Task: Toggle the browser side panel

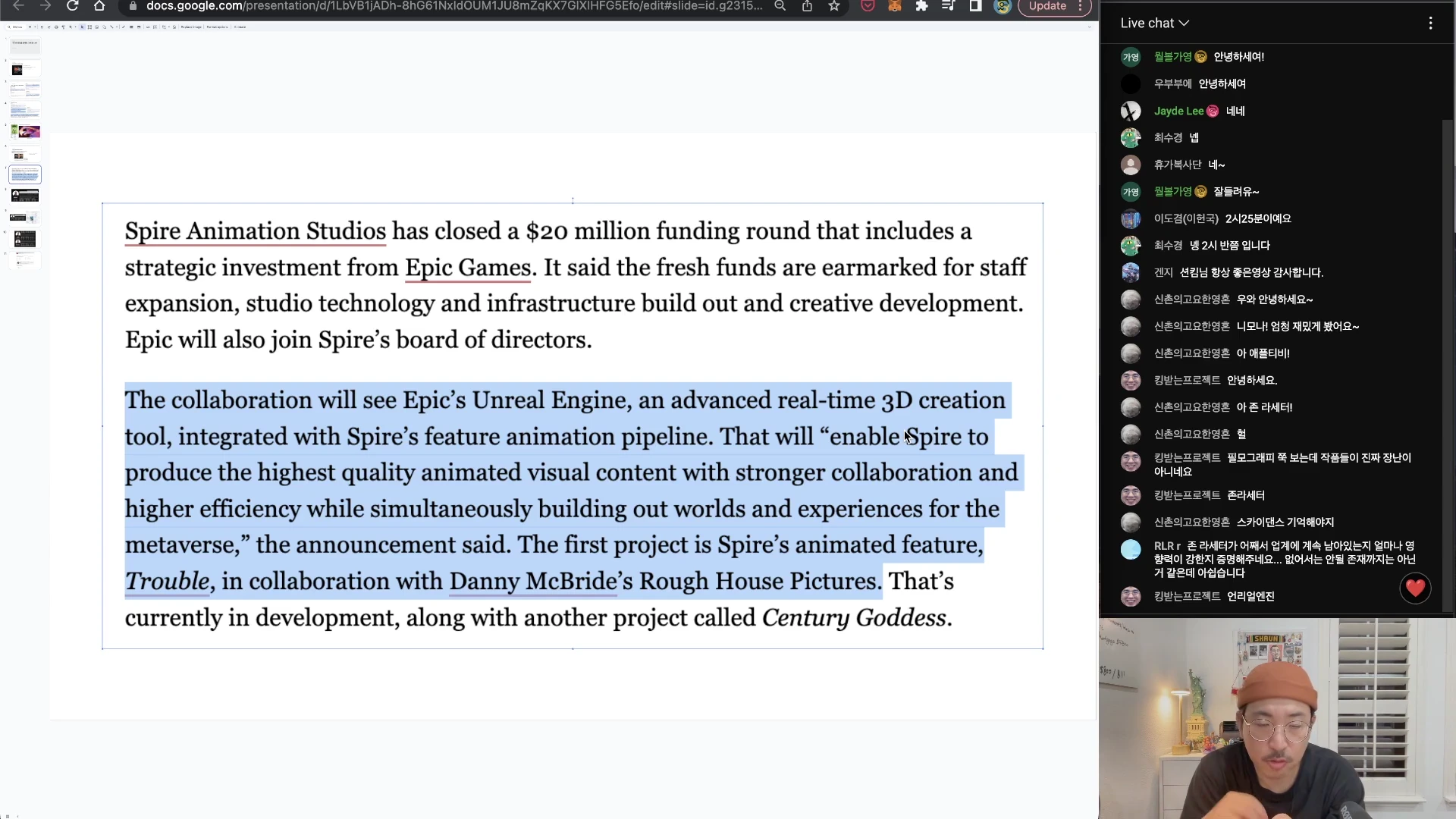Action: (975, 6)
